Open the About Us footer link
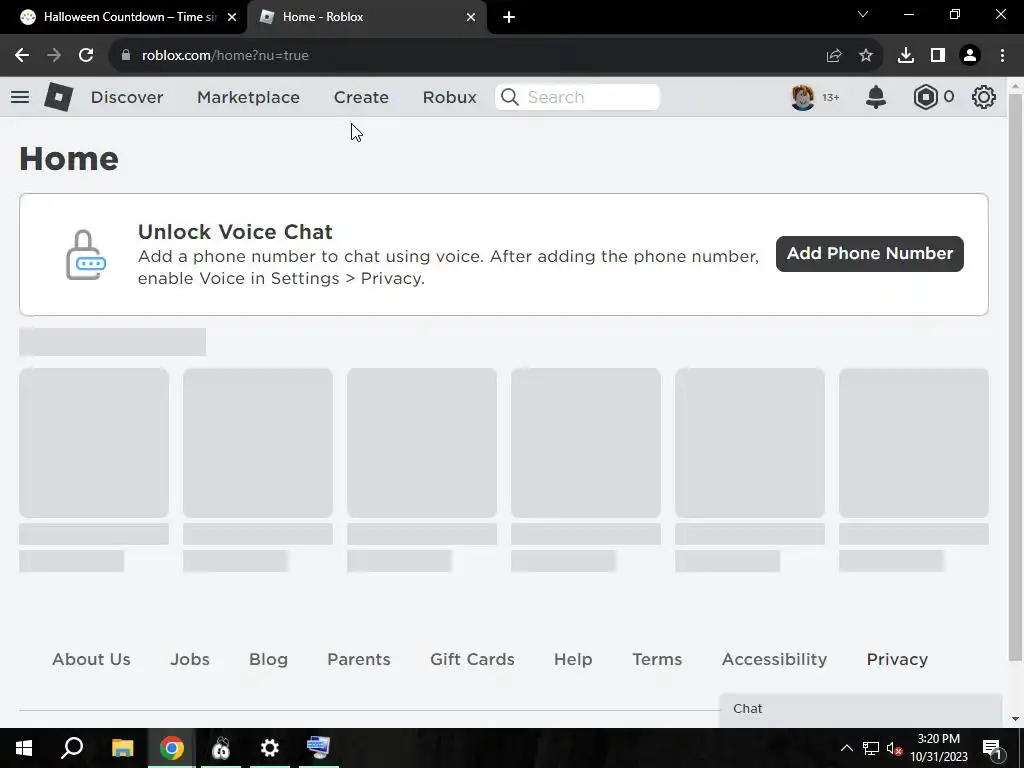 (91, 660)
